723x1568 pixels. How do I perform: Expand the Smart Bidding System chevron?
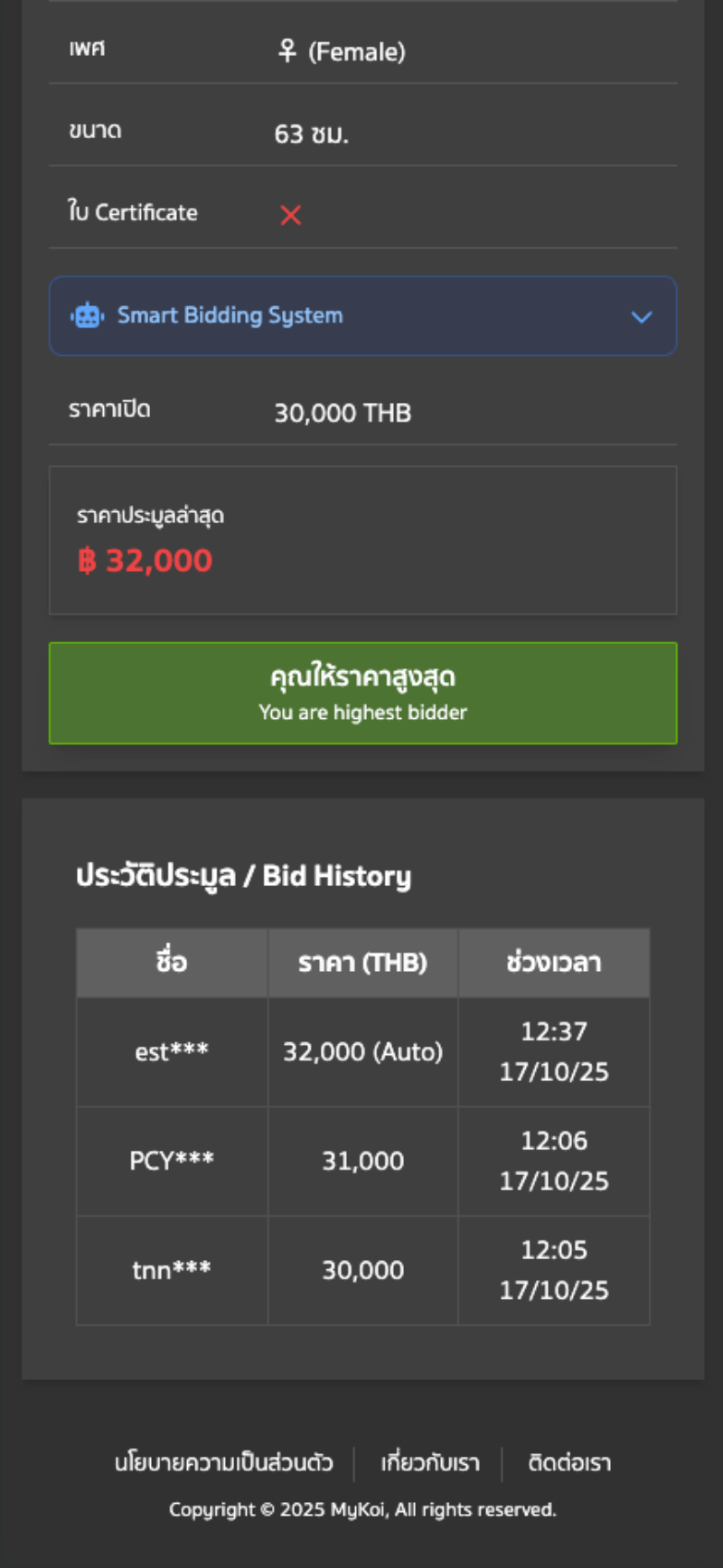click(x=641, y=317)
